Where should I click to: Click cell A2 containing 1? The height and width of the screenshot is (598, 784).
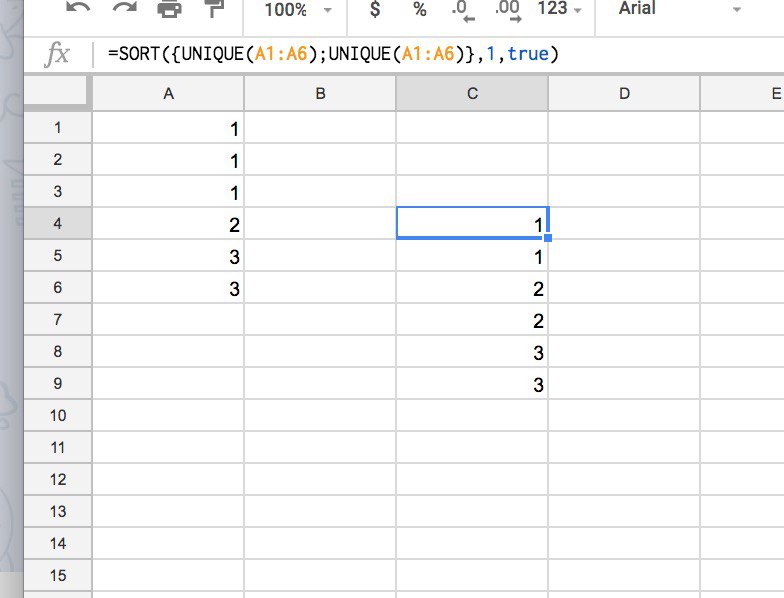(168, 160)
